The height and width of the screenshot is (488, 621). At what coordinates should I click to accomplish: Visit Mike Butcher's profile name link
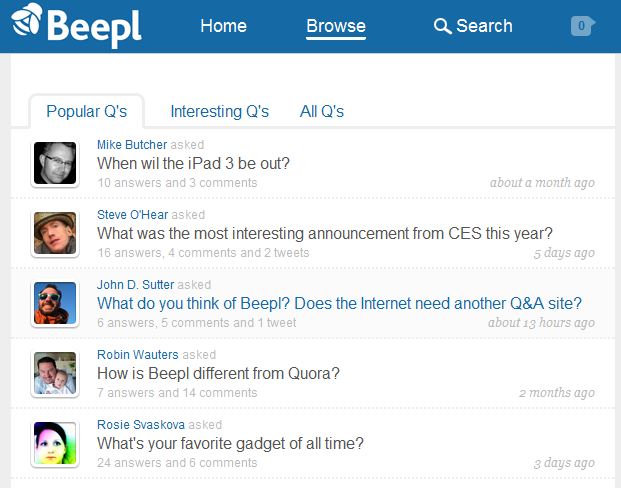pyautogui.click(x=132, y=145)
